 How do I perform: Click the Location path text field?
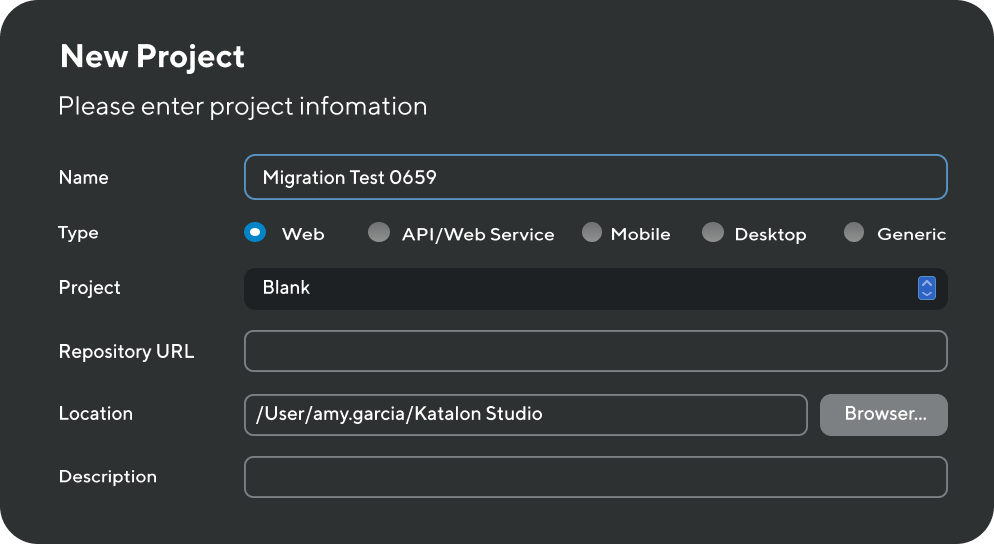(x=526, y=415)
